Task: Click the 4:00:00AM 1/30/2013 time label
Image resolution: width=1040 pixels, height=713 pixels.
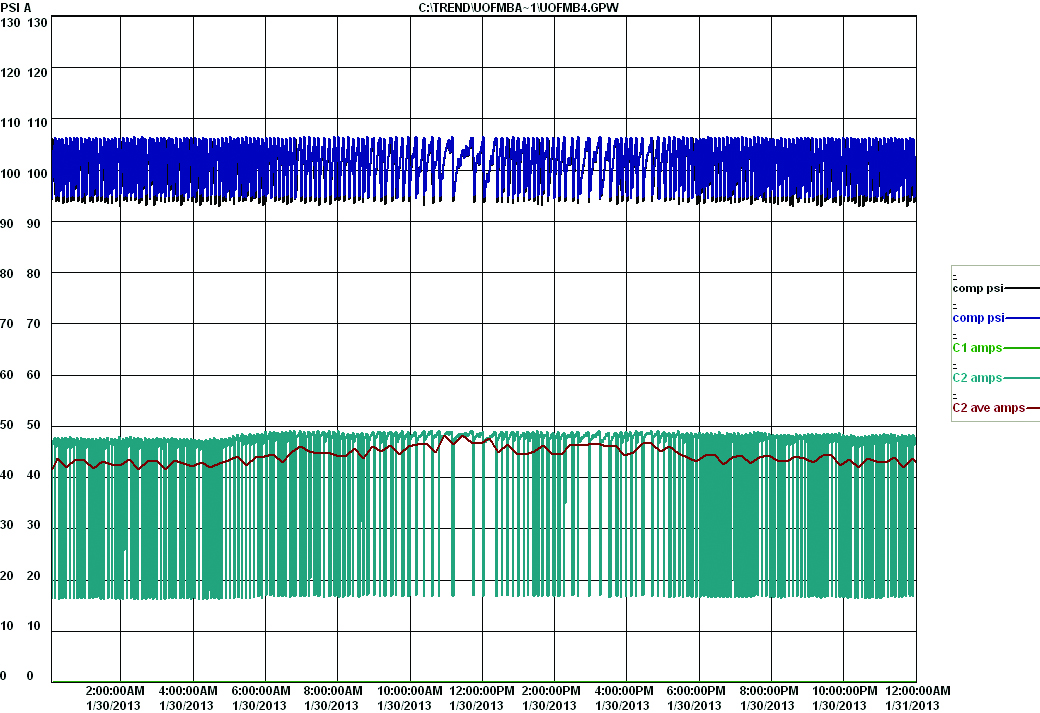Action: click(187, 698)
